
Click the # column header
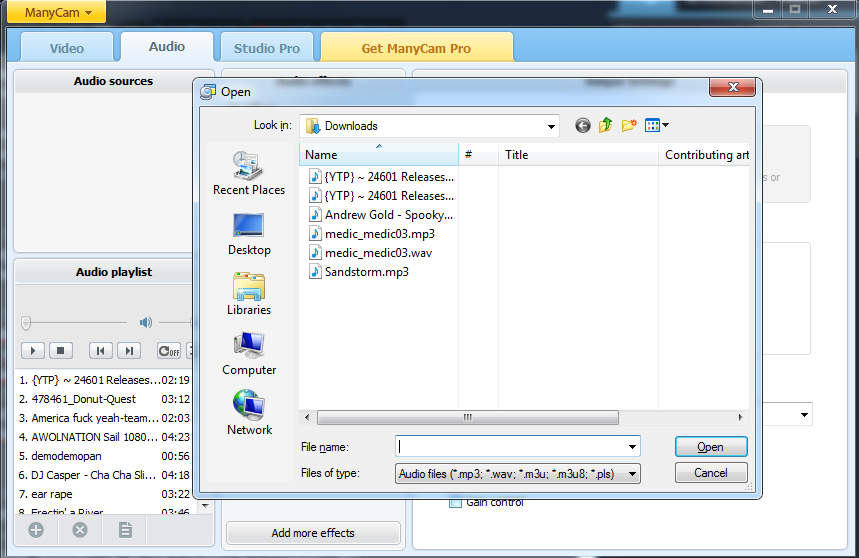(x=478, y=155)
